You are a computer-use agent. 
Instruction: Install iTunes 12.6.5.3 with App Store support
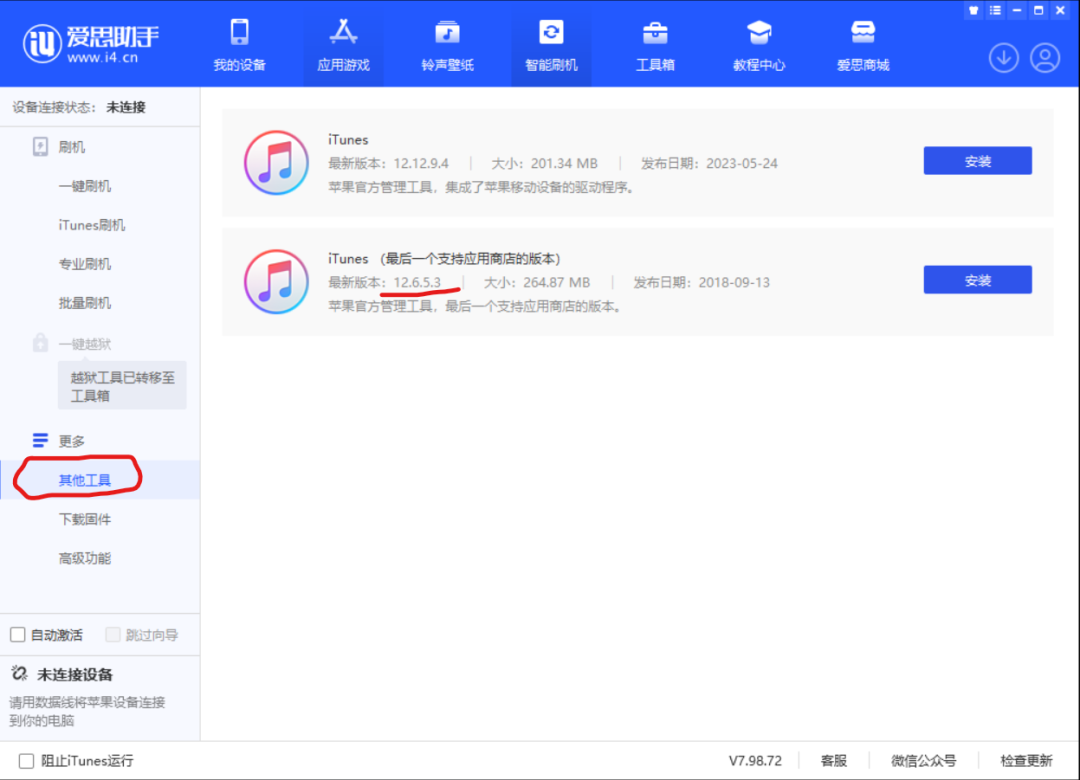pyautogui.click(x=977, y=280)
